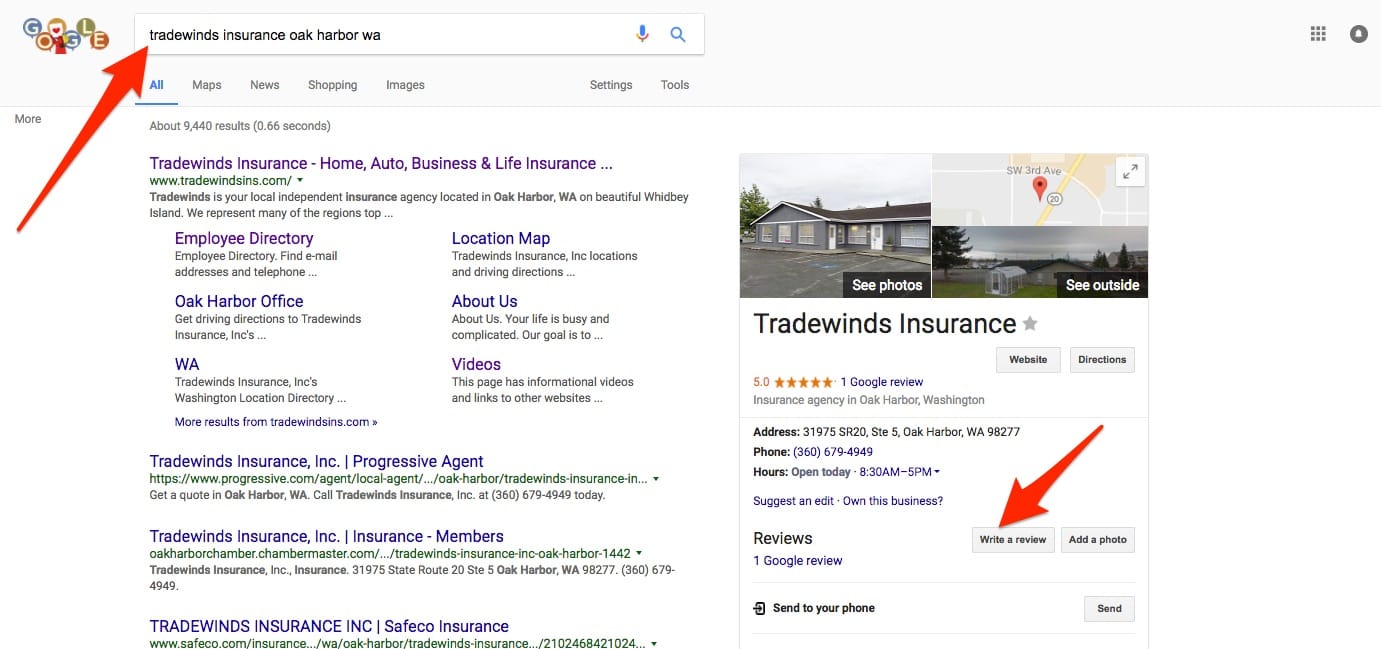Click the Address label text
Screen dimensions: 1381x649
pyautogui.click(x=776, y=432)
